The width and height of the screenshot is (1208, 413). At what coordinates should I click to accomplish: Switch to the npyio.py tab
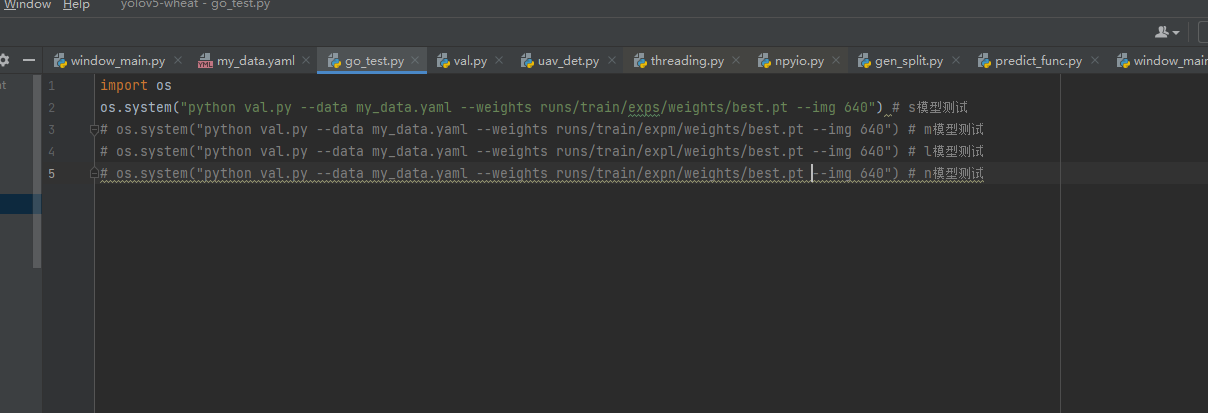tap(799, 61)
